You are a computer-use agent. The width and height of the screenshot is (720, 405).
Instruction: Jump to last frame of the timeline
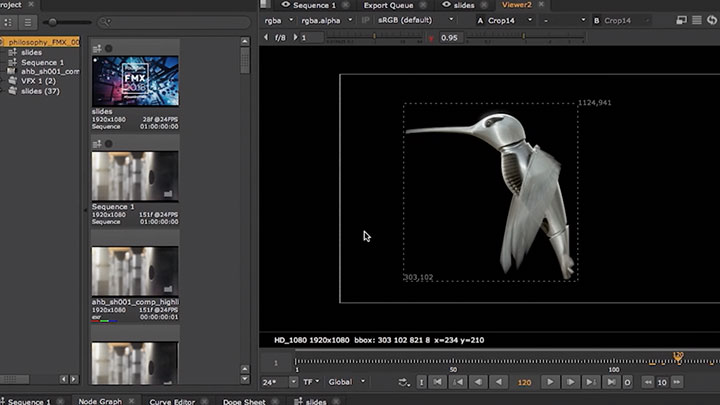[x=612, y=382]
